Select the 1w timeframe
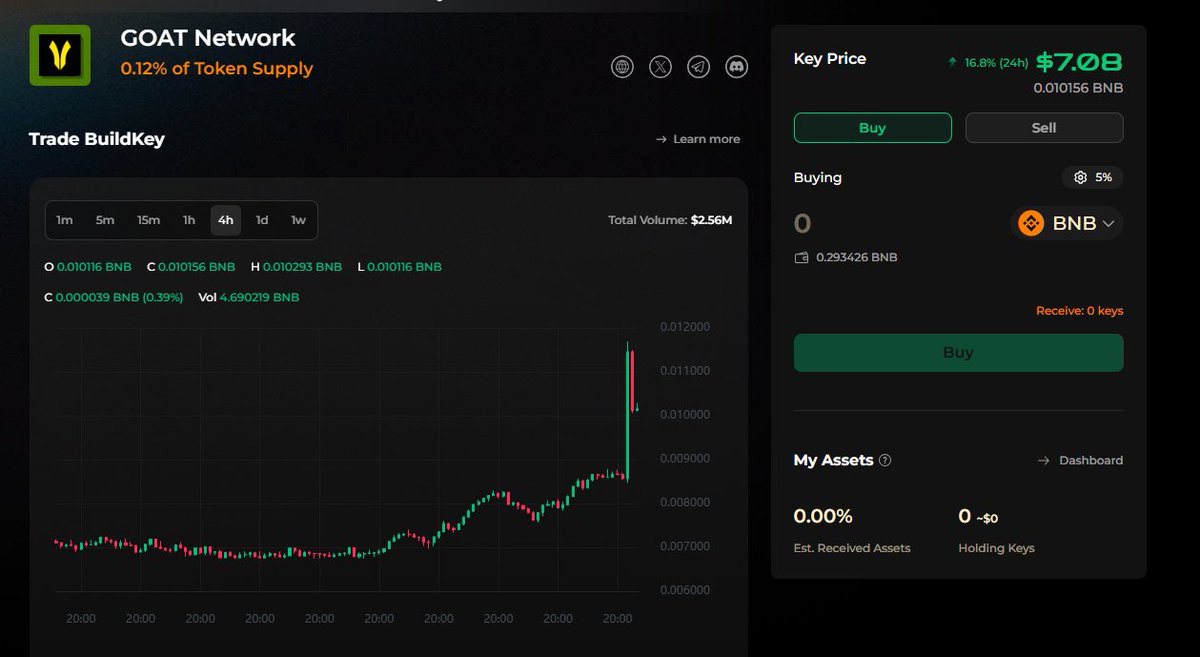The height and width of the screenshot is (657, 1200). 298,220
